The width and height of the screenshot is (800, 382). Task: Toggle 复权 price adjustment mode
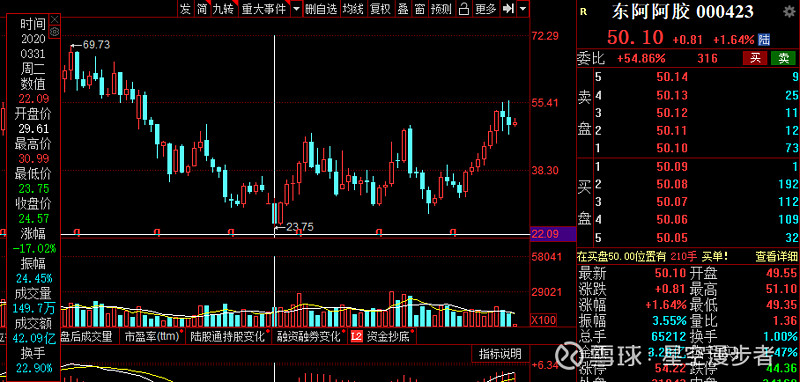pos(380,9)
